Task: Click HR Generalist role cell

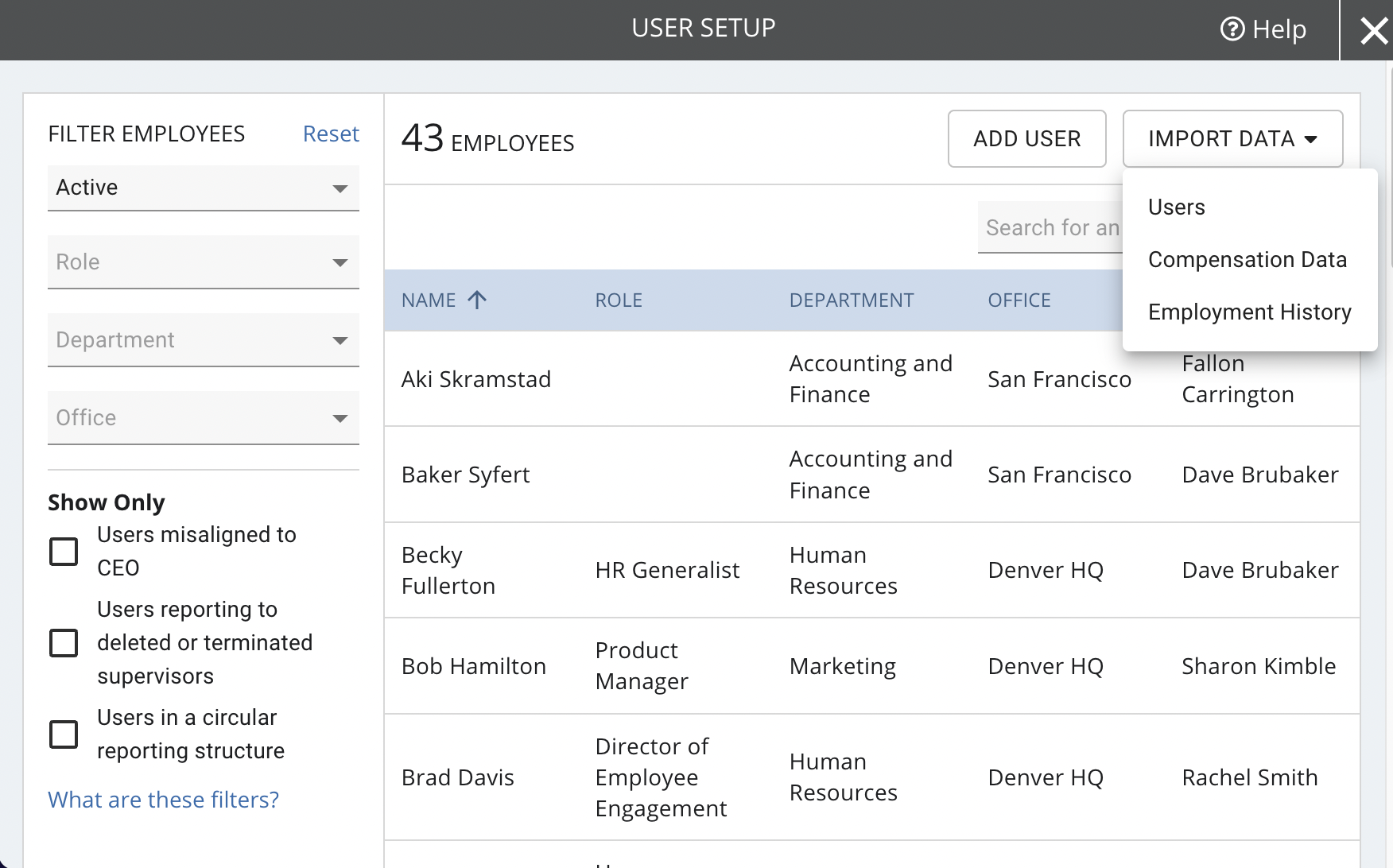Action: pos(667,570)
